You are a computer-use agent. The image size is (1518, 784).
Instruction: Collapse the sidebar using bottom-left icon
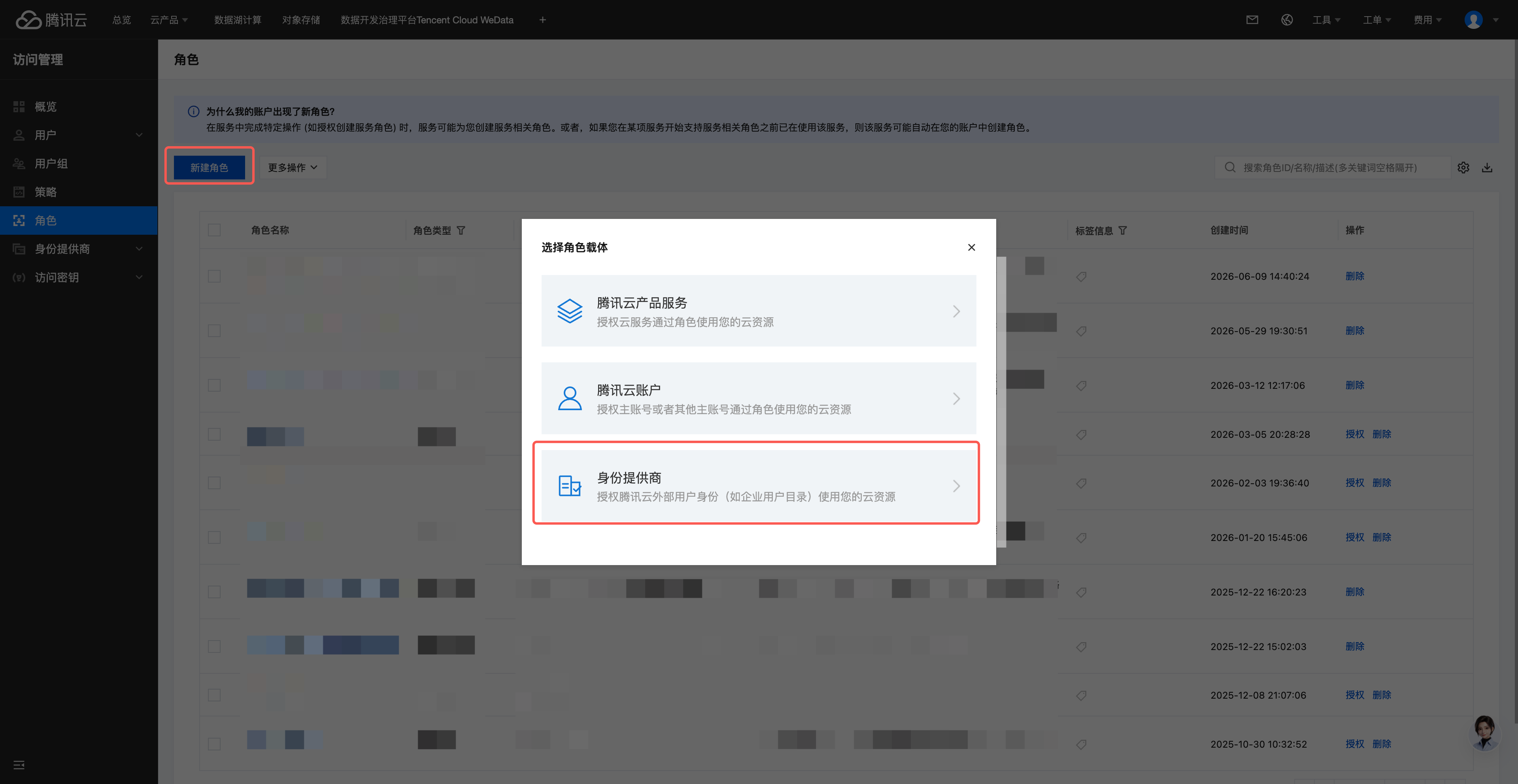19,765
